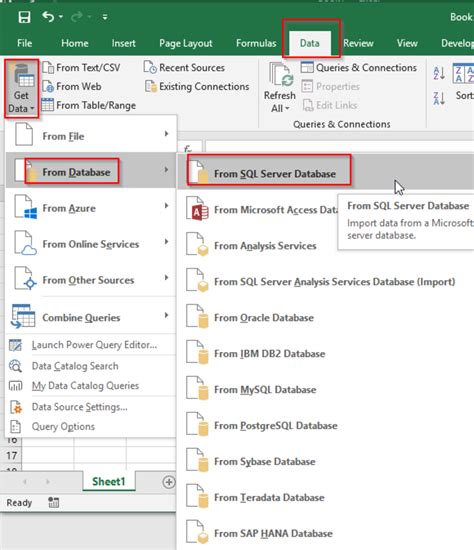Open Recent Sources

click(x=185, y=67)
